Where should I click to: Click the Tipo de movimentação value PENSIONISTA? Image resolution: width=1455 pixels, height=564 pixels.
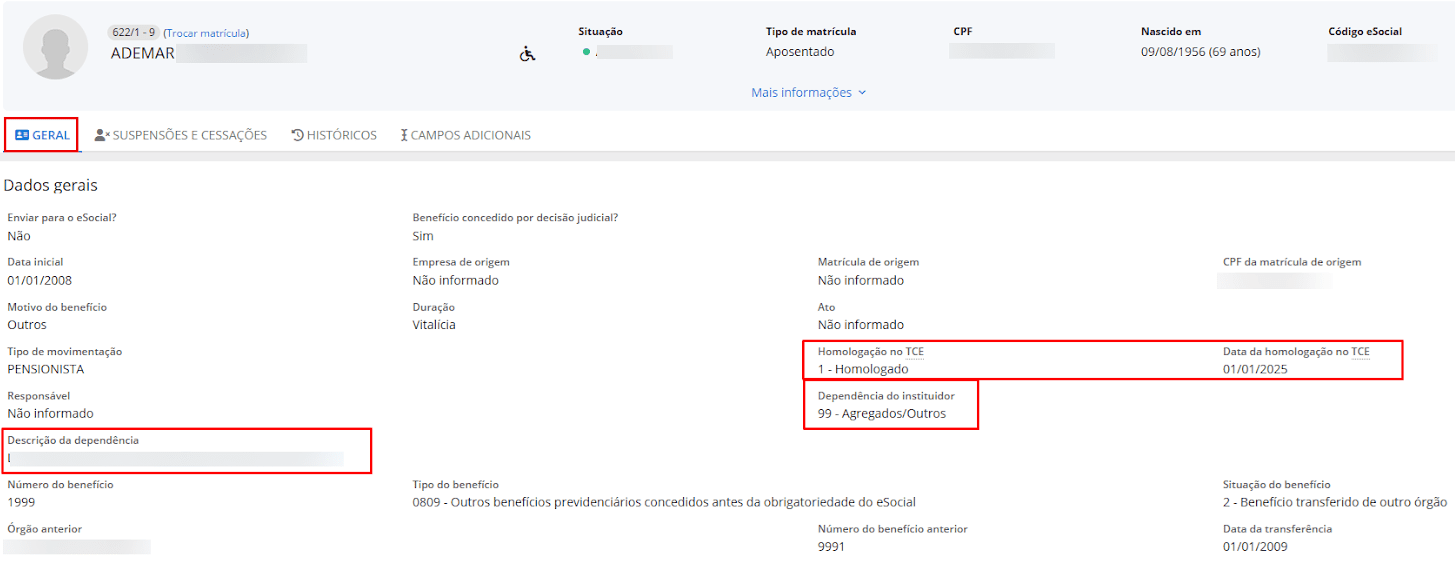pos(46,368)
